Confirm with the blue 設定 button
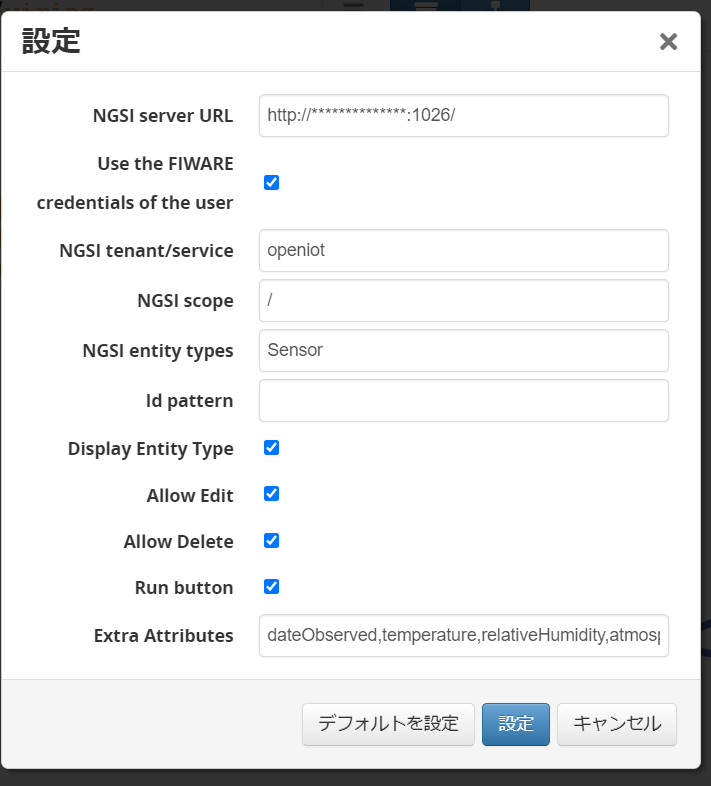 pos(516,724)
